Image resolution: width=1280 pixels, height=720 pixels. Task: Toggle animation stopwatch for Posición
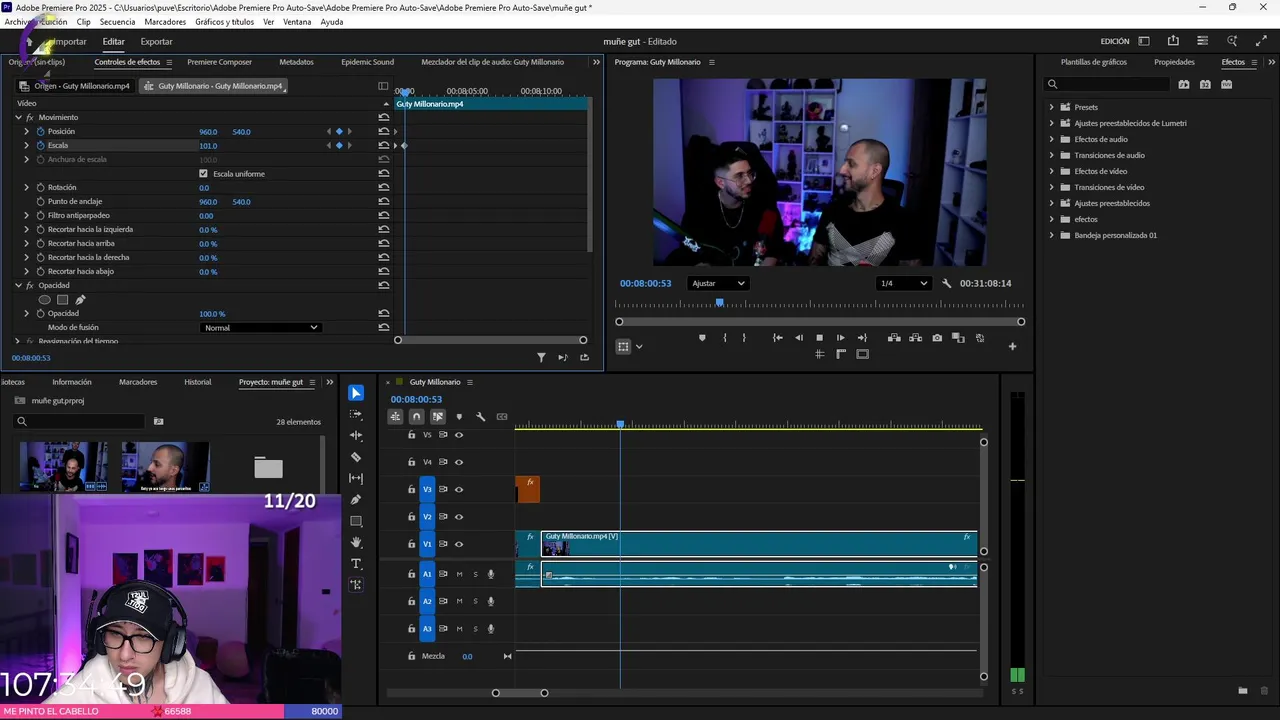click(x=41, y=131)
